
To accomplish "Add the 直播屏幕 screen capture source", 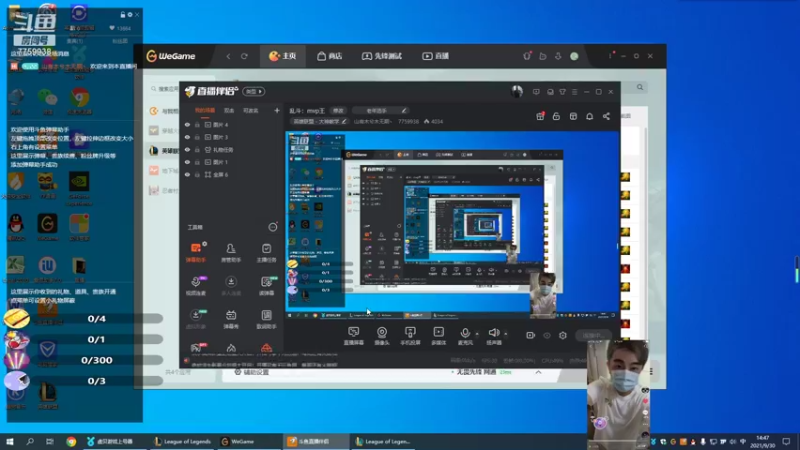I will click(x=354, y=336).
